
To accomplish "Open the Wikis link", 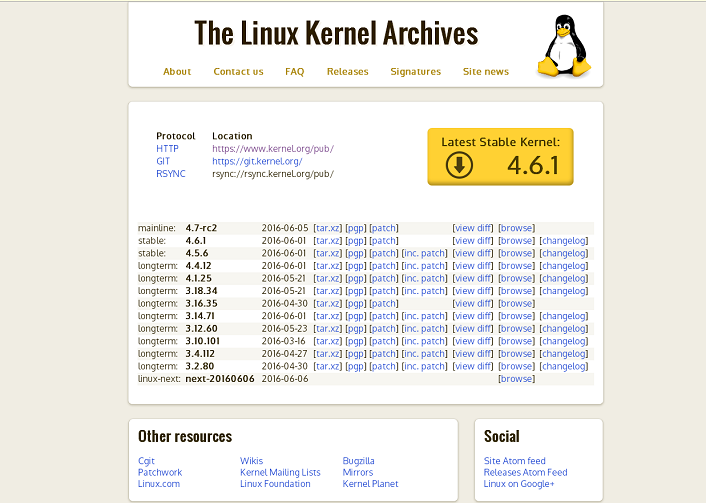I will [251, 461].
